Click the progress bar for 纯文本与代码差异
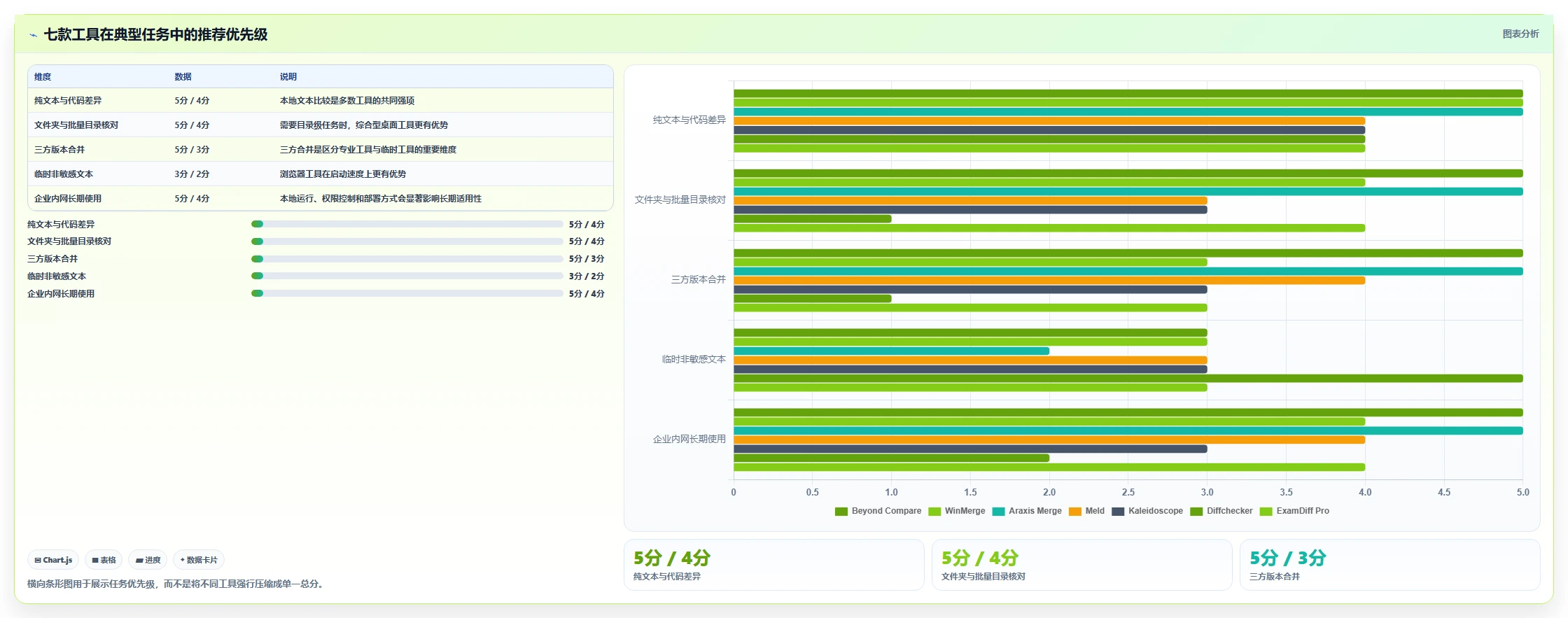Viewport: 1568px width, 618px height. tap(407, 224)
